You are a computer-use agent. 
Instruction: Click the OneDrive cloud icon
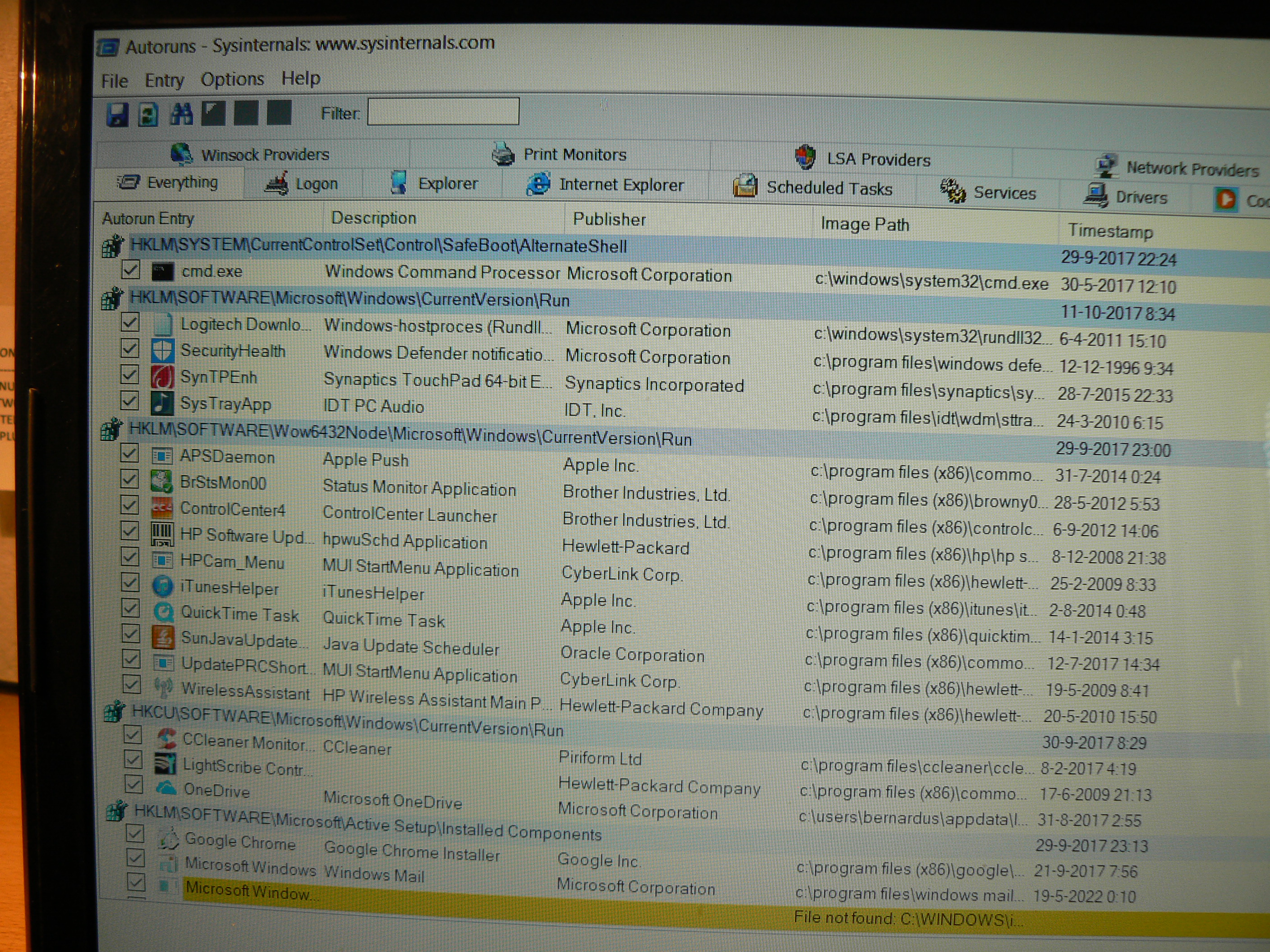166,788
